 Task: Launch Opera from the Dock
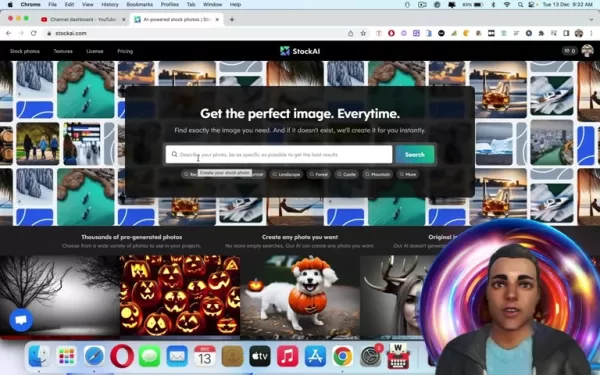coord(122,356)
